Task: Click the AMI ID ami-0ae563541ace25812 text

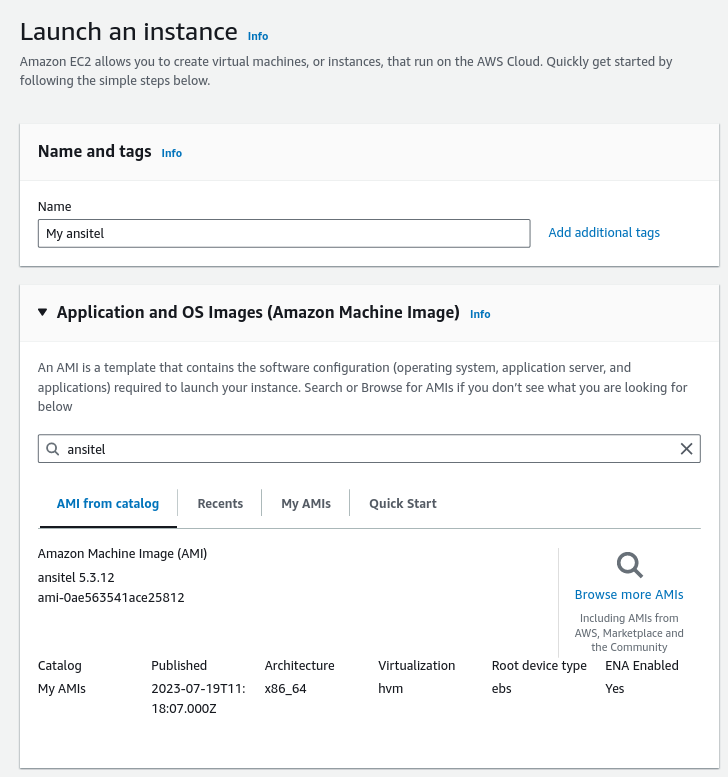Action: [x=111, y=597]
